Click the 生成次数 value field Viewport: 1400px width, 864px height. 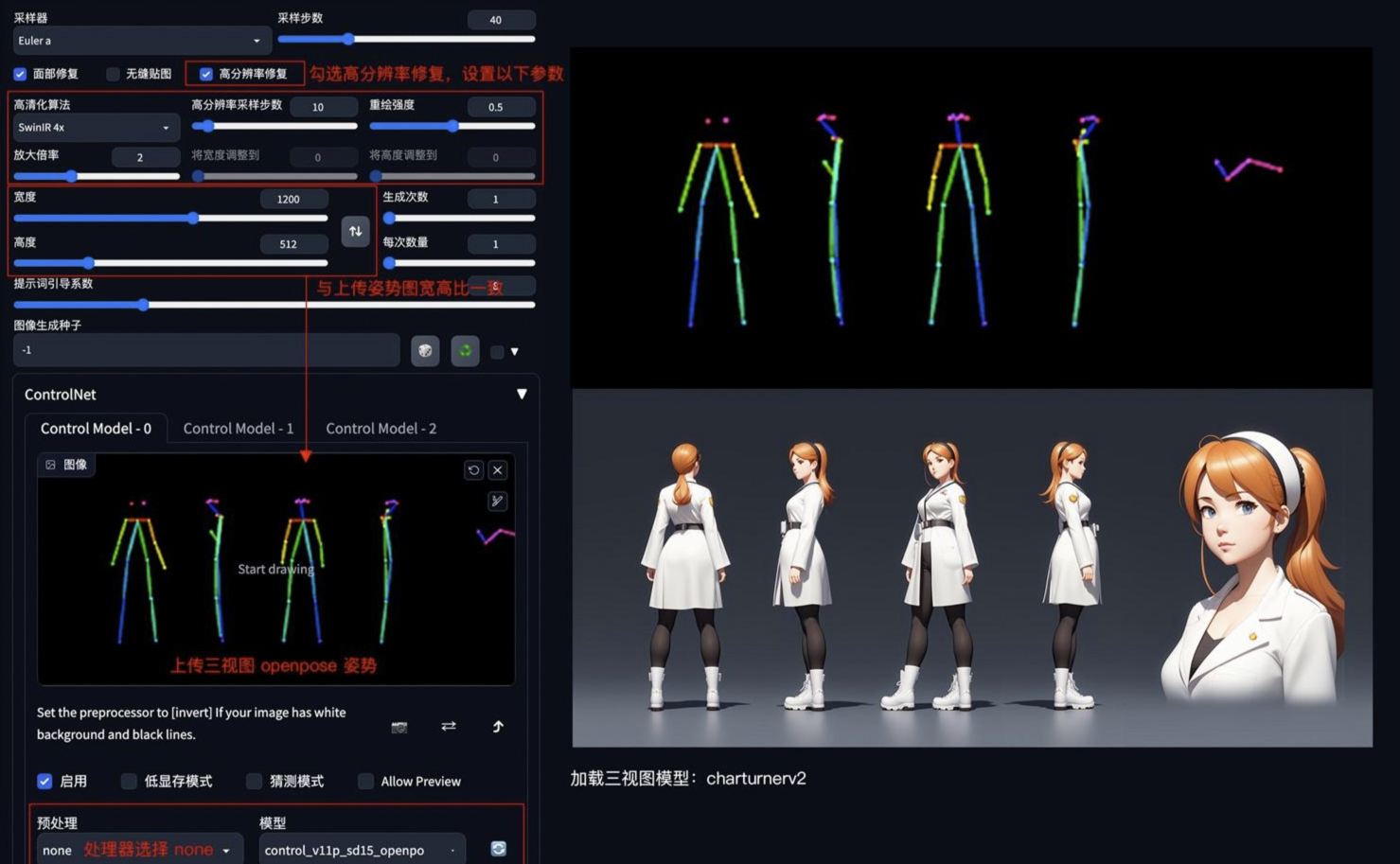pyautogui.click(x=502, y=199)
